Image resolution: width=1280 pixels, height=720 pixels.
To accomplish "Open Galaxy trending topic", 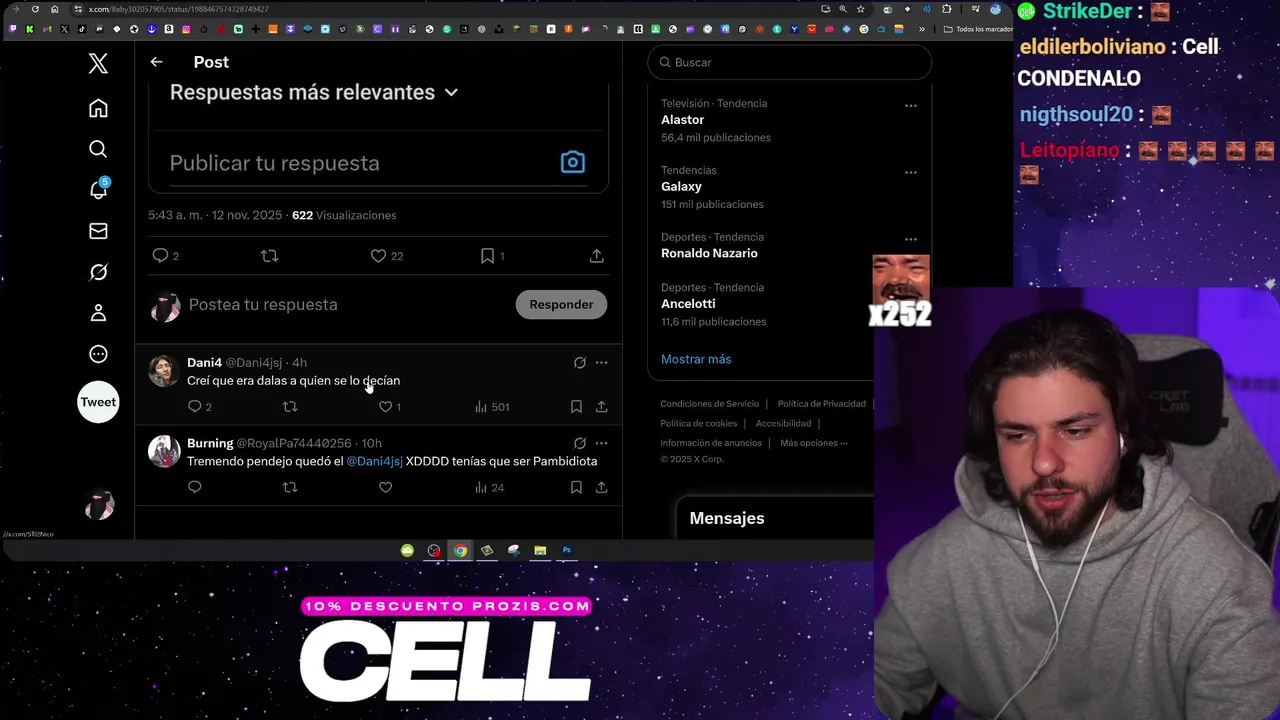I will point(681,187).
